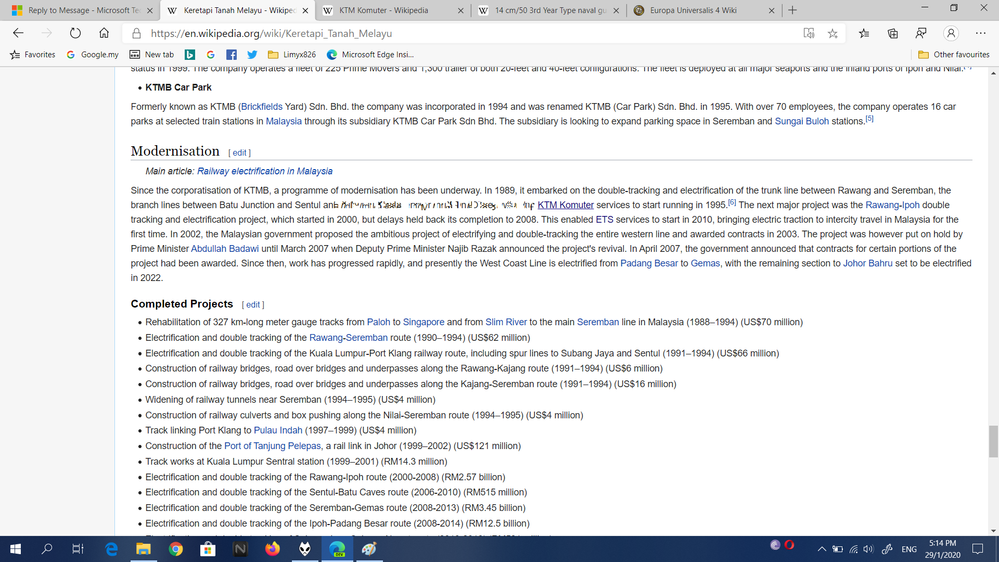
Task: Open immersive reader view
Action: coord(809,33)
